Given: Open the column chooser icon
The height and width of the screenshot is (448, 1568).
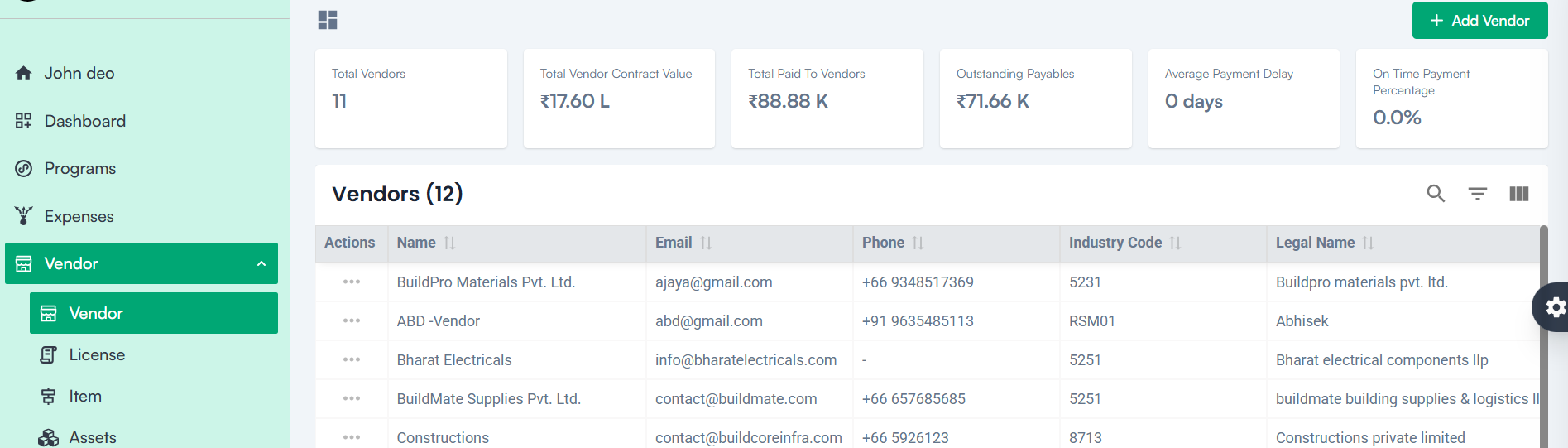Looking at the screenshot, I should point(1518,194).
